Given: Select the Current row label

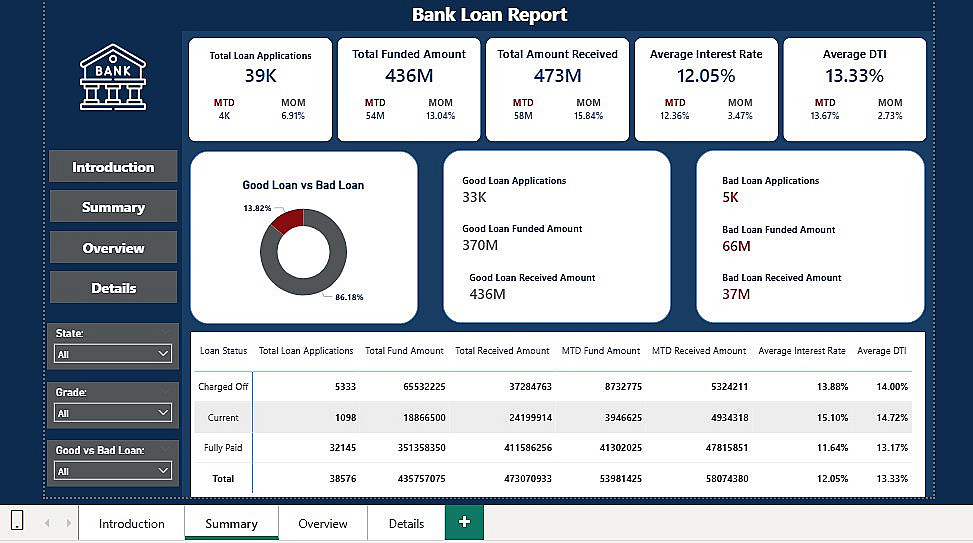Looking at the screenshot, I should point(223,418).
